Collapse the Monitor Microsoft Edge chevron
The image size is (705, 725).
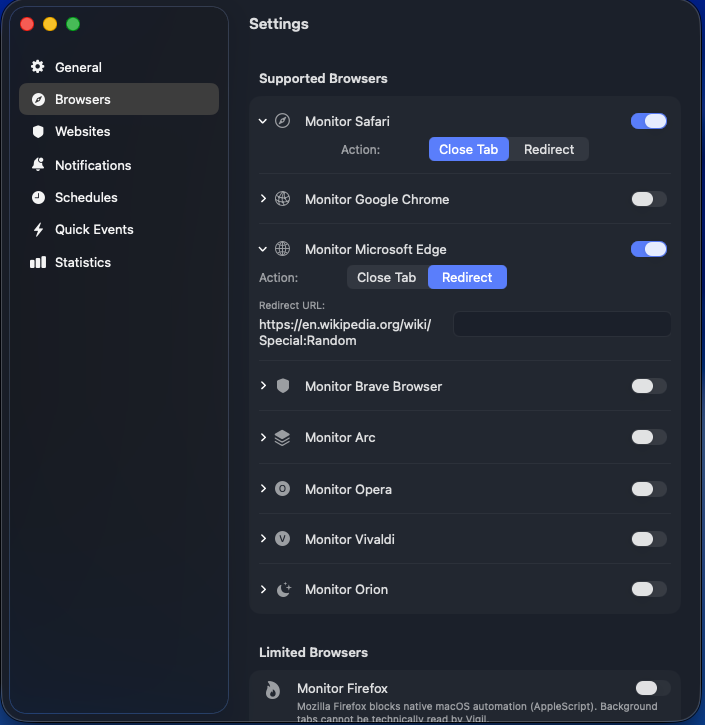tap(263, 249)
